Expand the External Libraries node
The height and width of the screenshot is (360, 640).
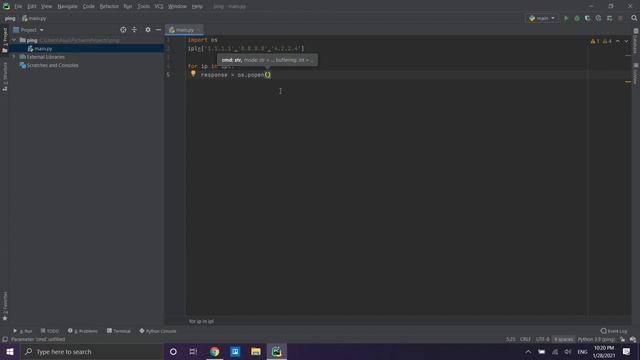pyautogui.click(x=14, y=57)
